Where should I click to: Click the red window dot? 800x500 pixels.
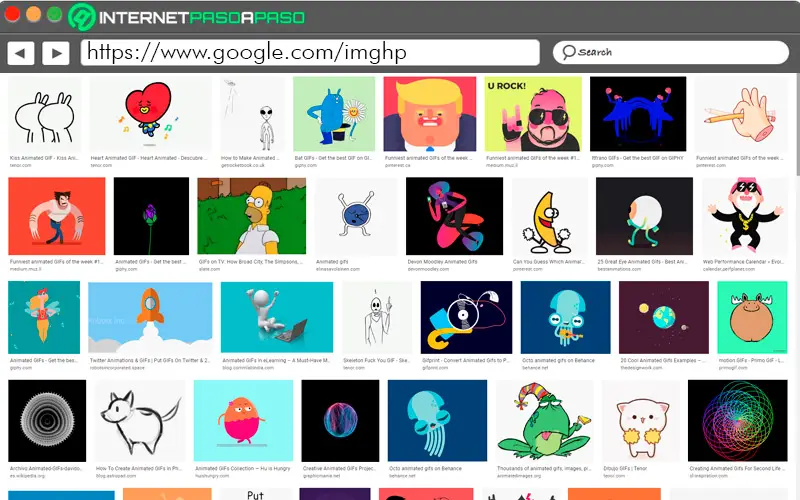coord(12,14)
